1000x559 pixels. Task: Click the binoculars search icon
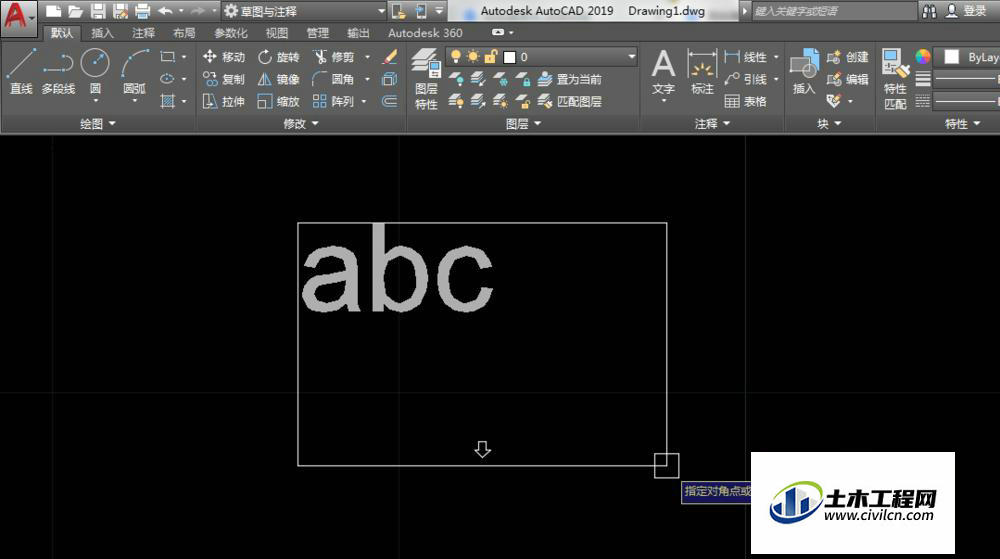(929, 11)
